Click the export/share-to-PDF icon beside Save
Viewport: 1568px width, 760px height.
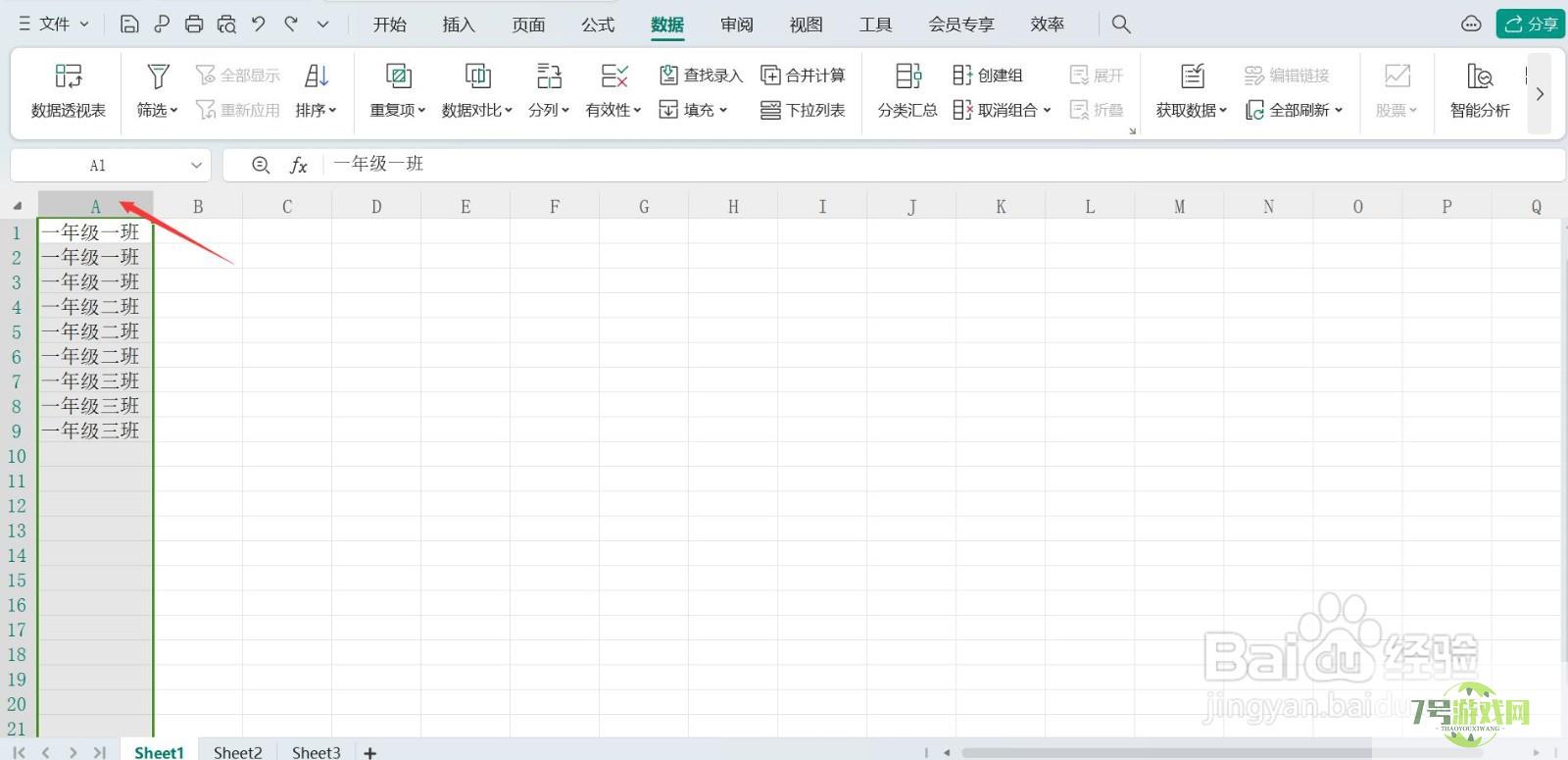click(162, 25)
